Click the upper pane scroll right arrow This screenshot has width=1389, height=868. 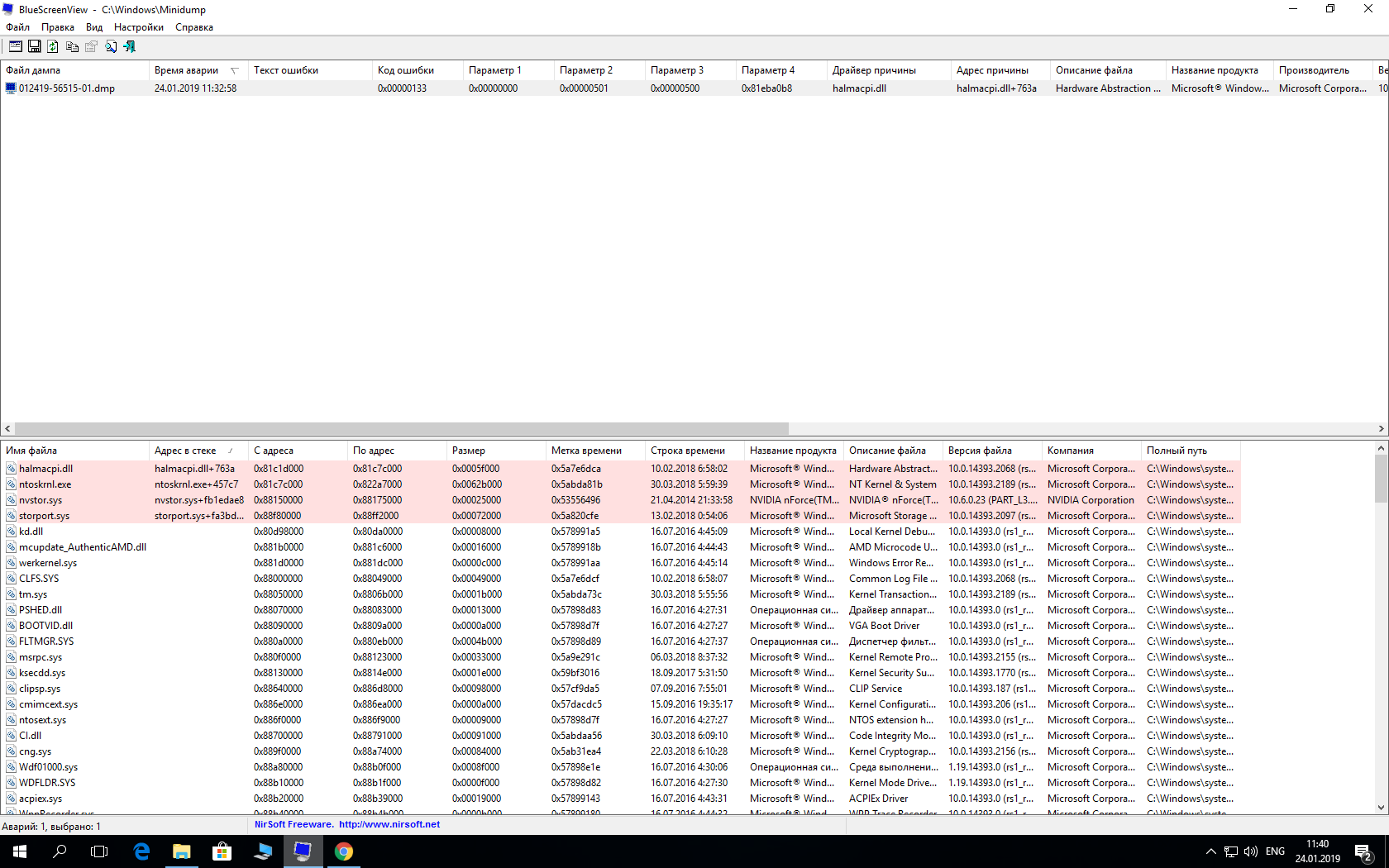(x=1381, y=428)
